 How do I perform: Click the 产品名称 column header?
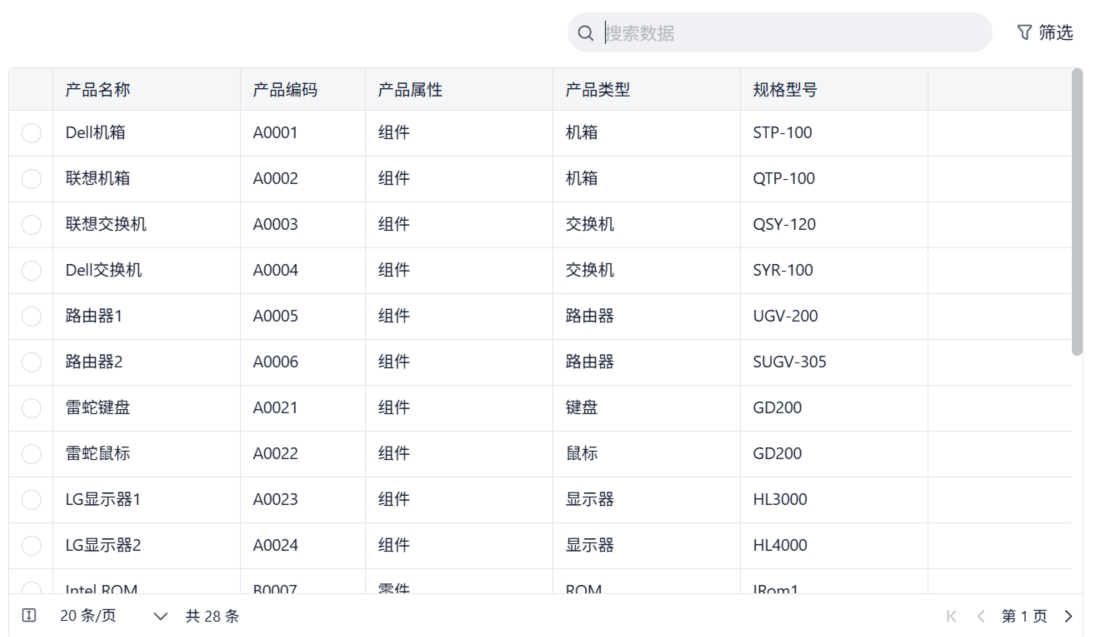click(97, 90)
